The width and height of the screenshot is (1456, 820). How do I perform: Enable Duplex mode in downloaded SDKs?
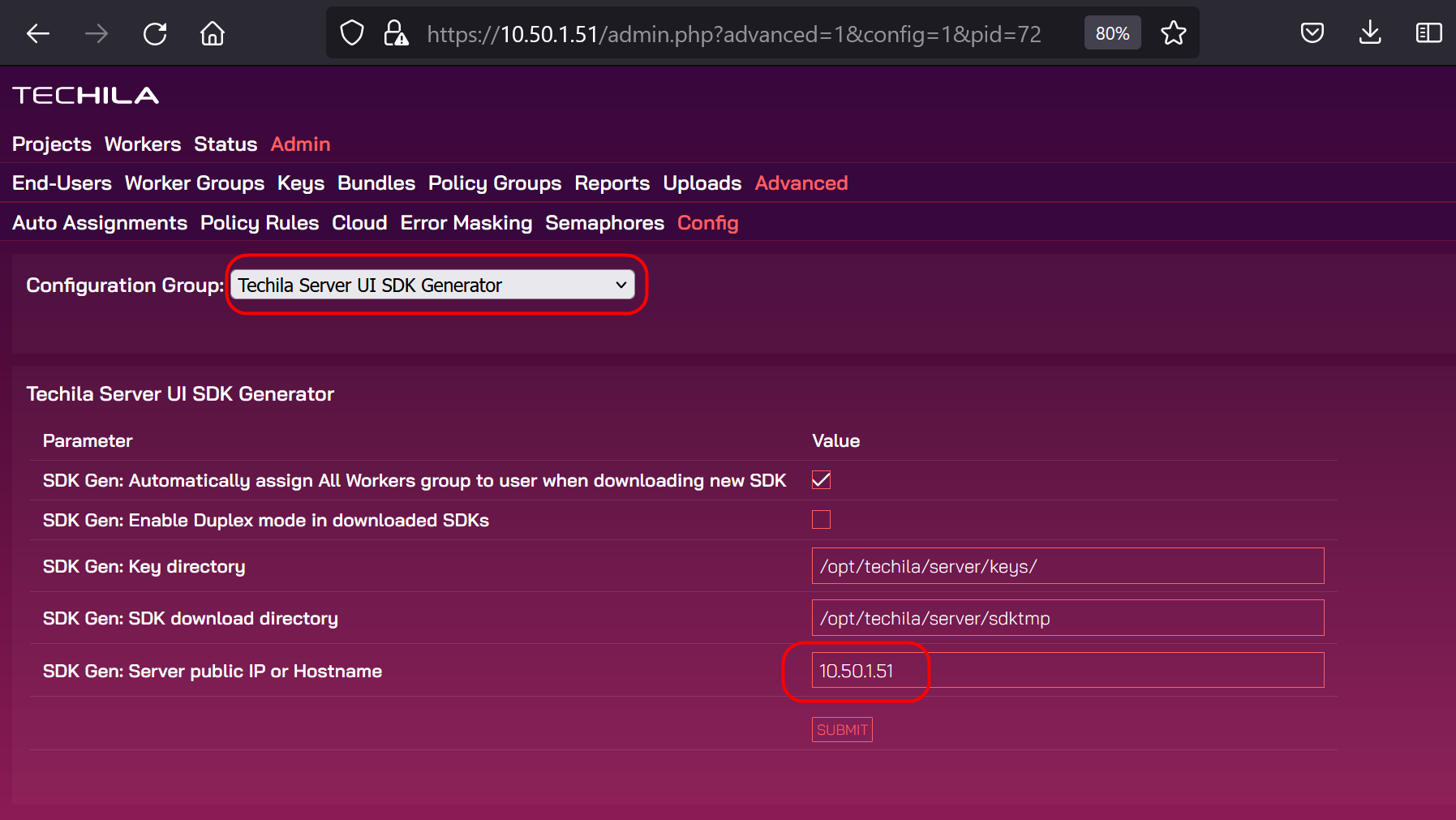(821, 520)
